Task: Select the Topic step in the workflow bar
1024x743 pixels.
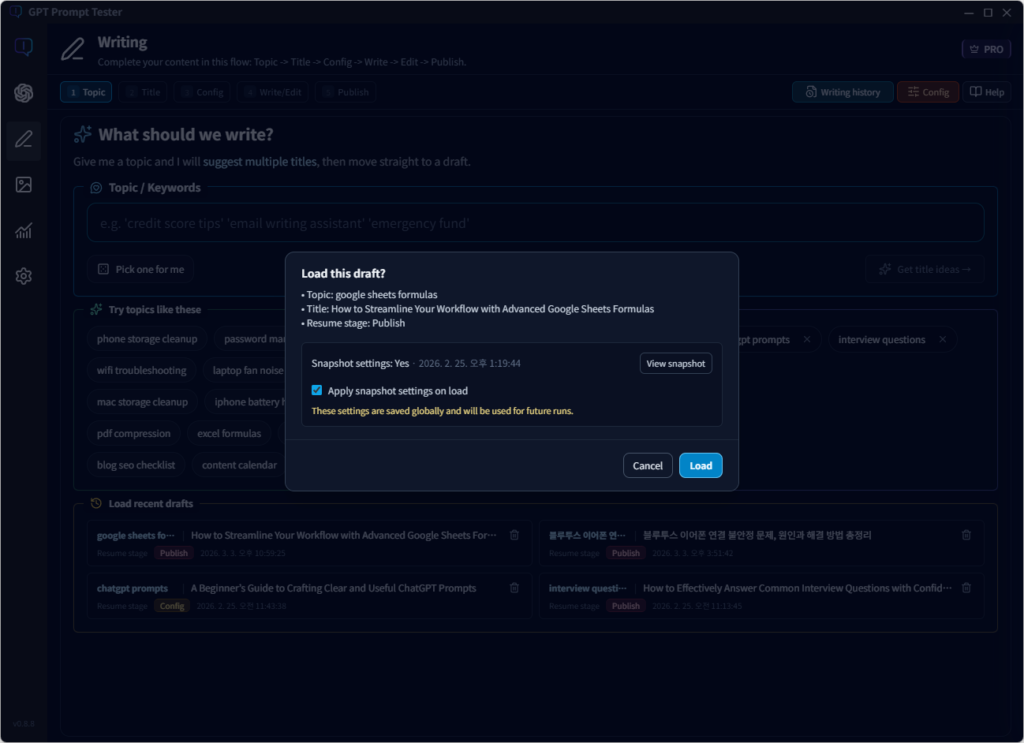Action: point(85,91)
